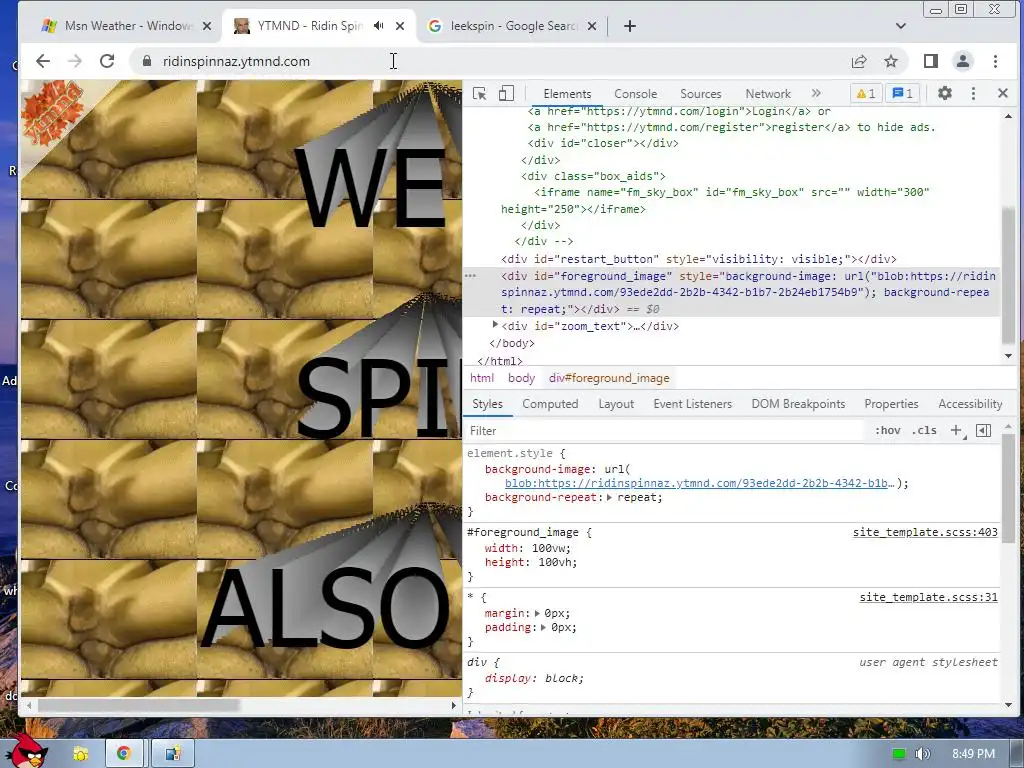Show the warnings count badge
Viewport: 1024px width, 768px height.
[865, 93]
